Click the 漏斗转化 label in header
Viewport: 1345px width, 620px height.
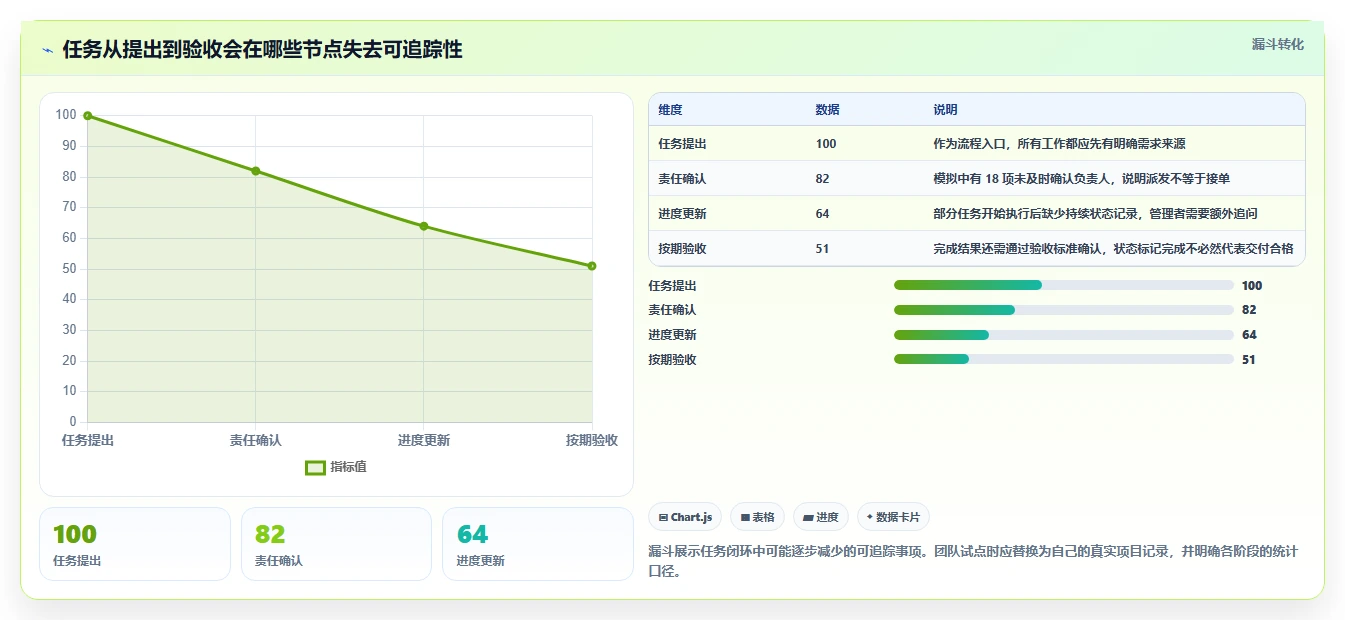point(1277,45)
